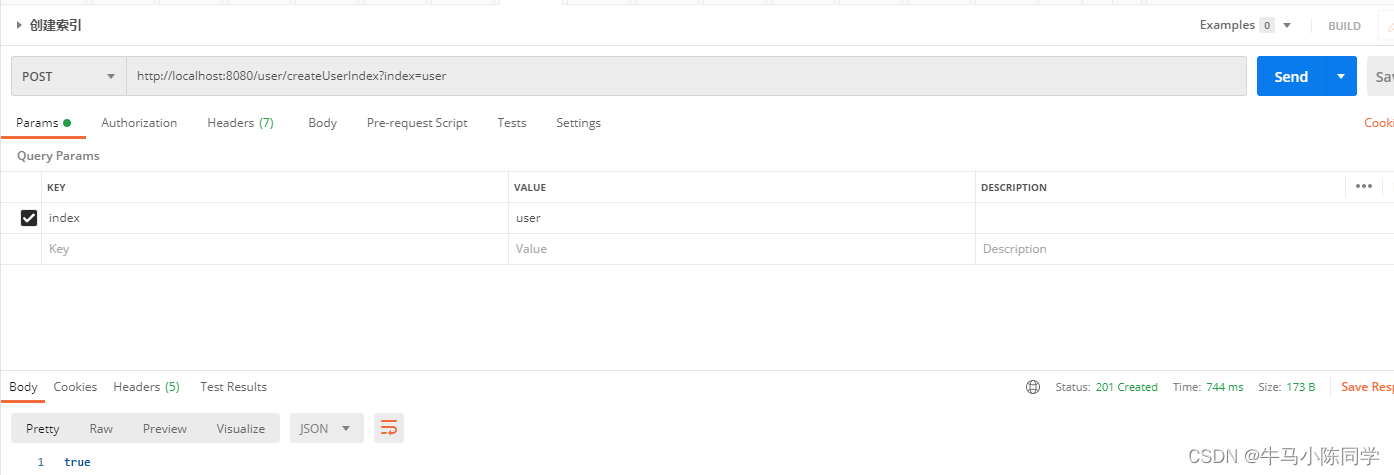Open the Tests tab

[x=511, y=123]
